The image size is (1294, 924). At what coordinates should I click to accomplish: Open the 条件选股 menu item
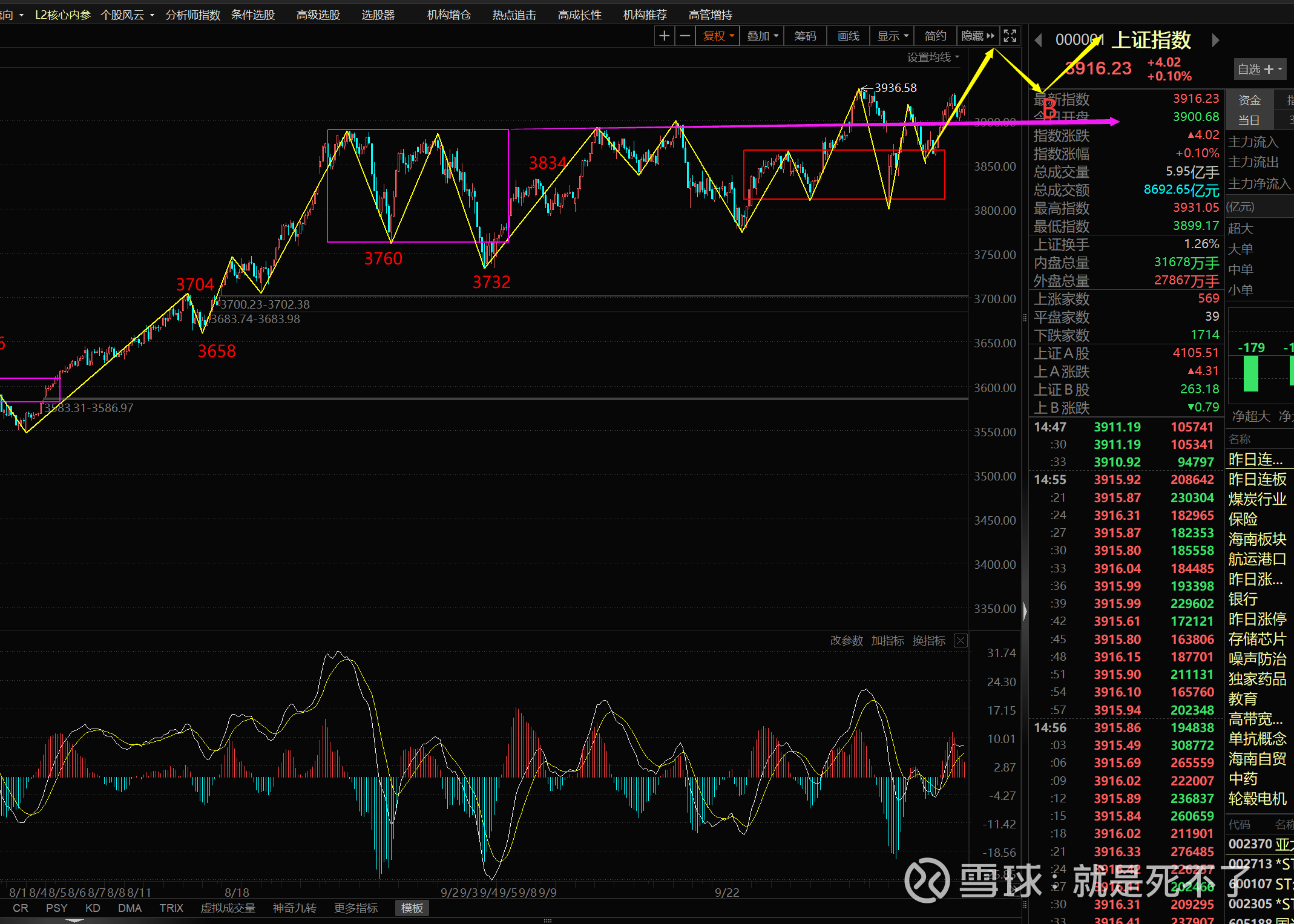[x=253, y=15]
